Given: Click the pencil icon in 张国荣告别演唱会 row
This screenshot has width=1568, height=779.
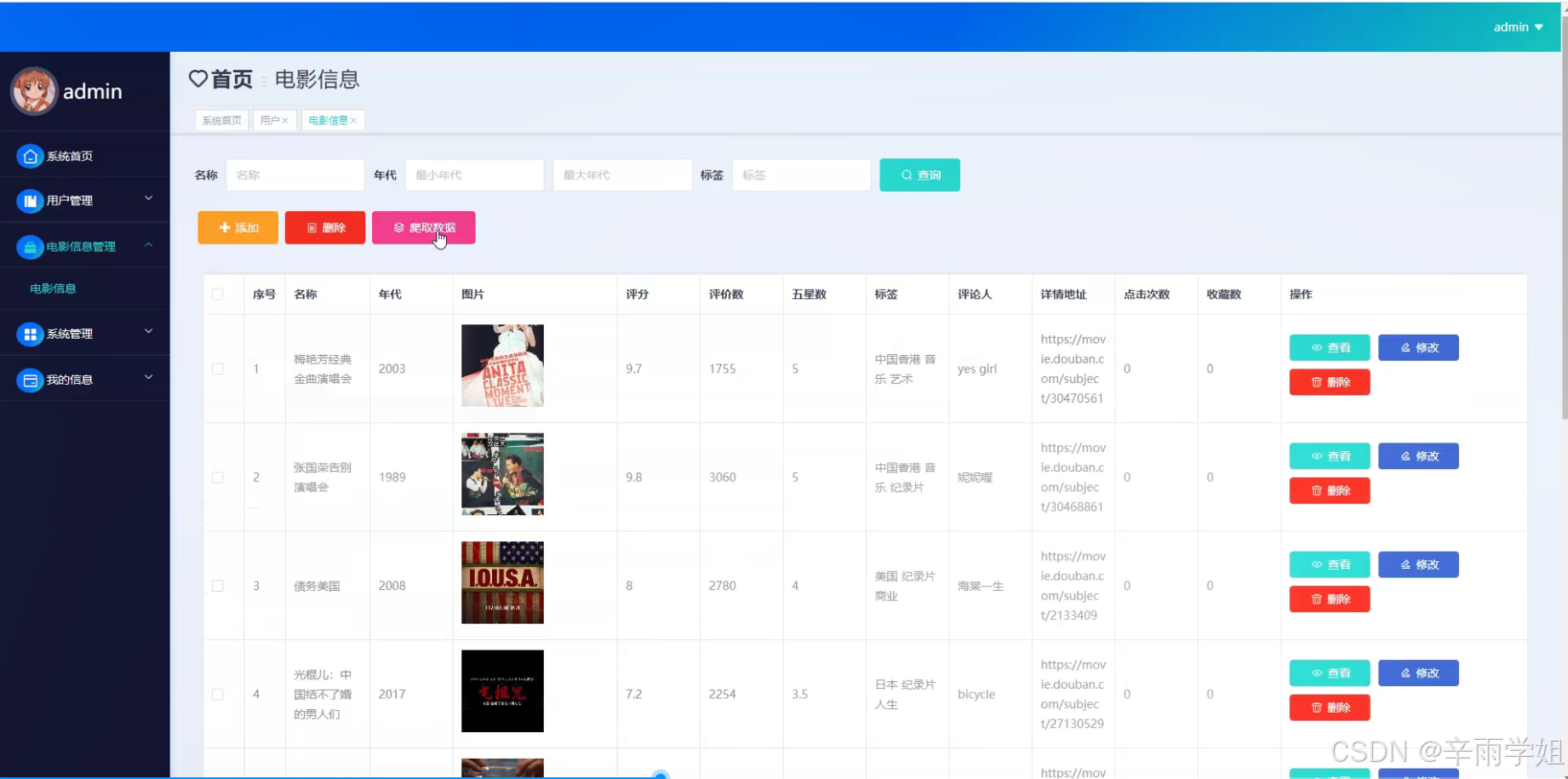Looking at the screenshot, I should [x=1405, y=456].
